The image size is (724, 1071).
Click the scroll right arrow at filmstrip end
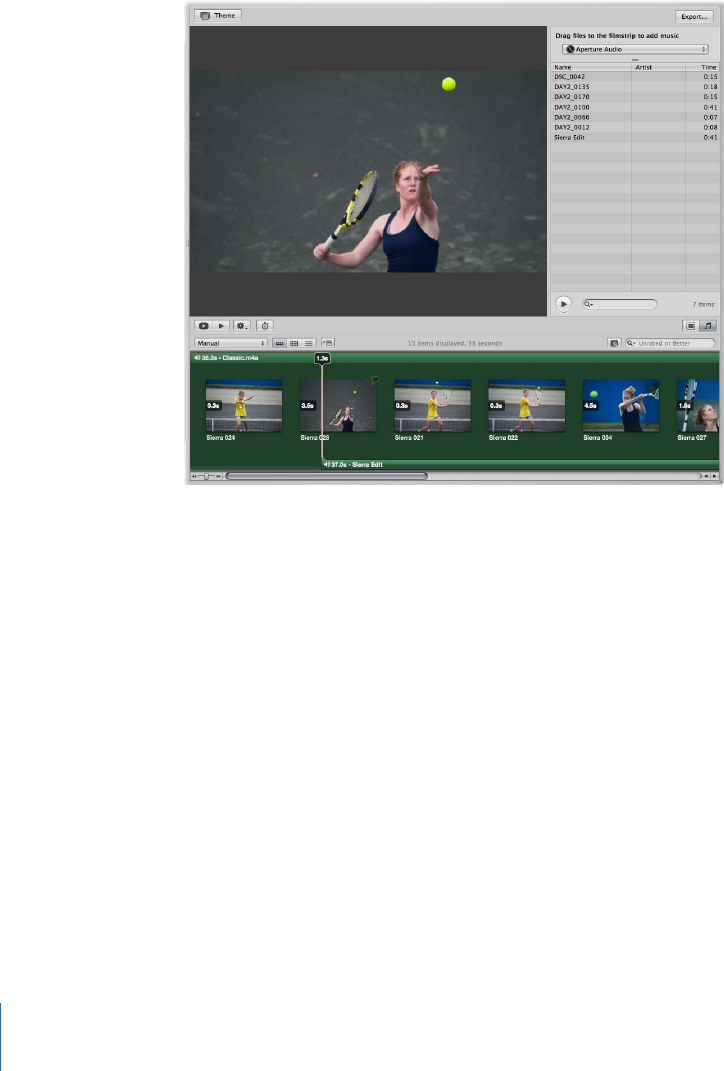coord(714,476)
